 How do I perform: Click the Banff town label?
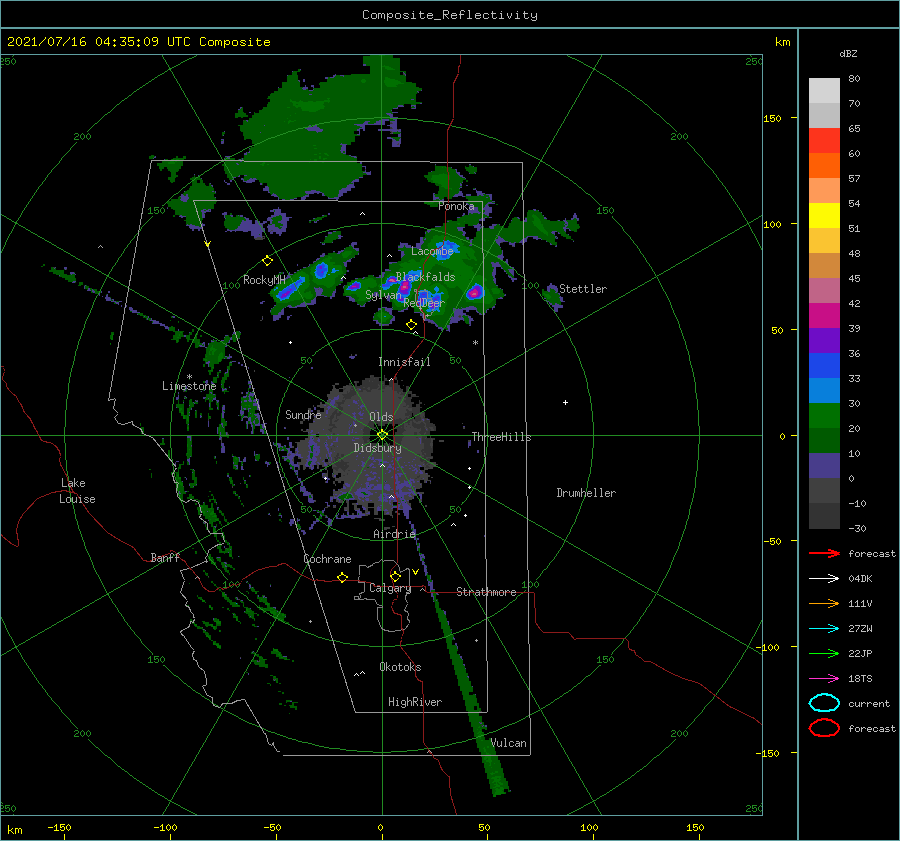[x=165, y=557]
